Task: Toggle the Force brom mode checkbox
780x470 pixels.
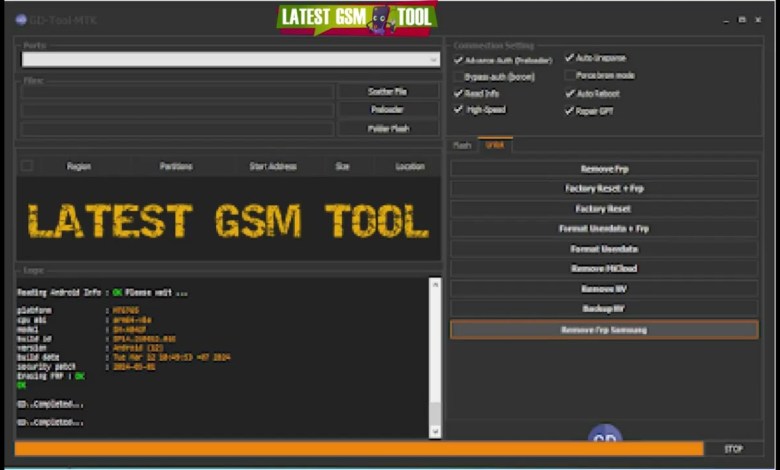Action: pyautogui.click(x=569, y=75)
